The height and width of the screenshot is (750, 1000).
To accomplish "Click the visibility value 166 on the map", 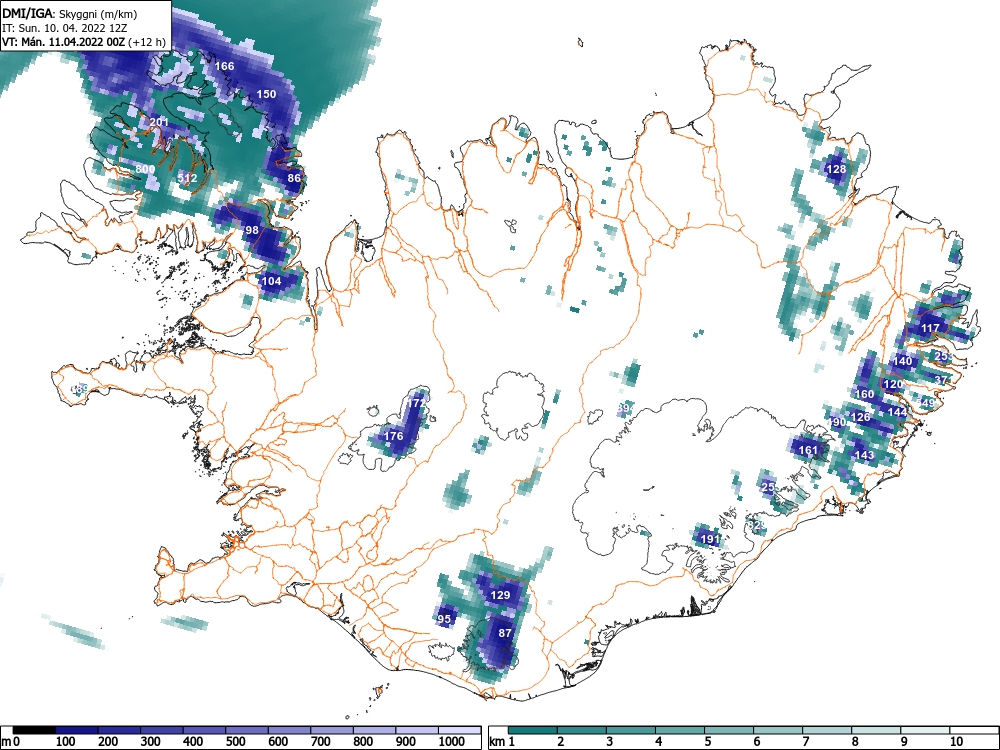I will pyautogui.click(x=224, y=66).
